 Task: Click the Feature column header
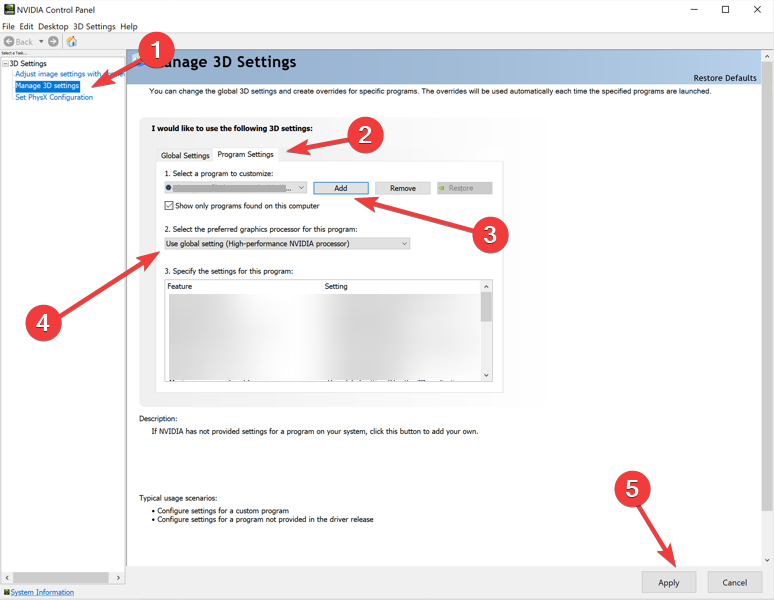click(243, 287)
